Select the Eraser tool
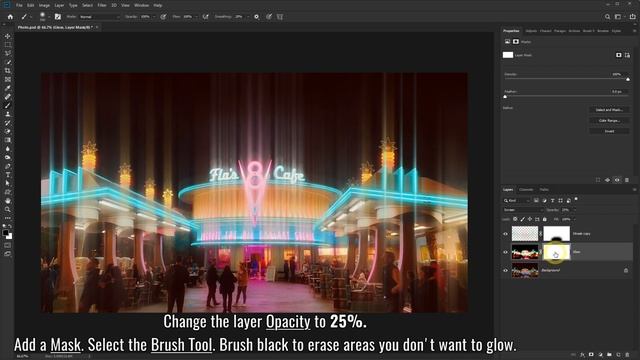 point(8,131)
